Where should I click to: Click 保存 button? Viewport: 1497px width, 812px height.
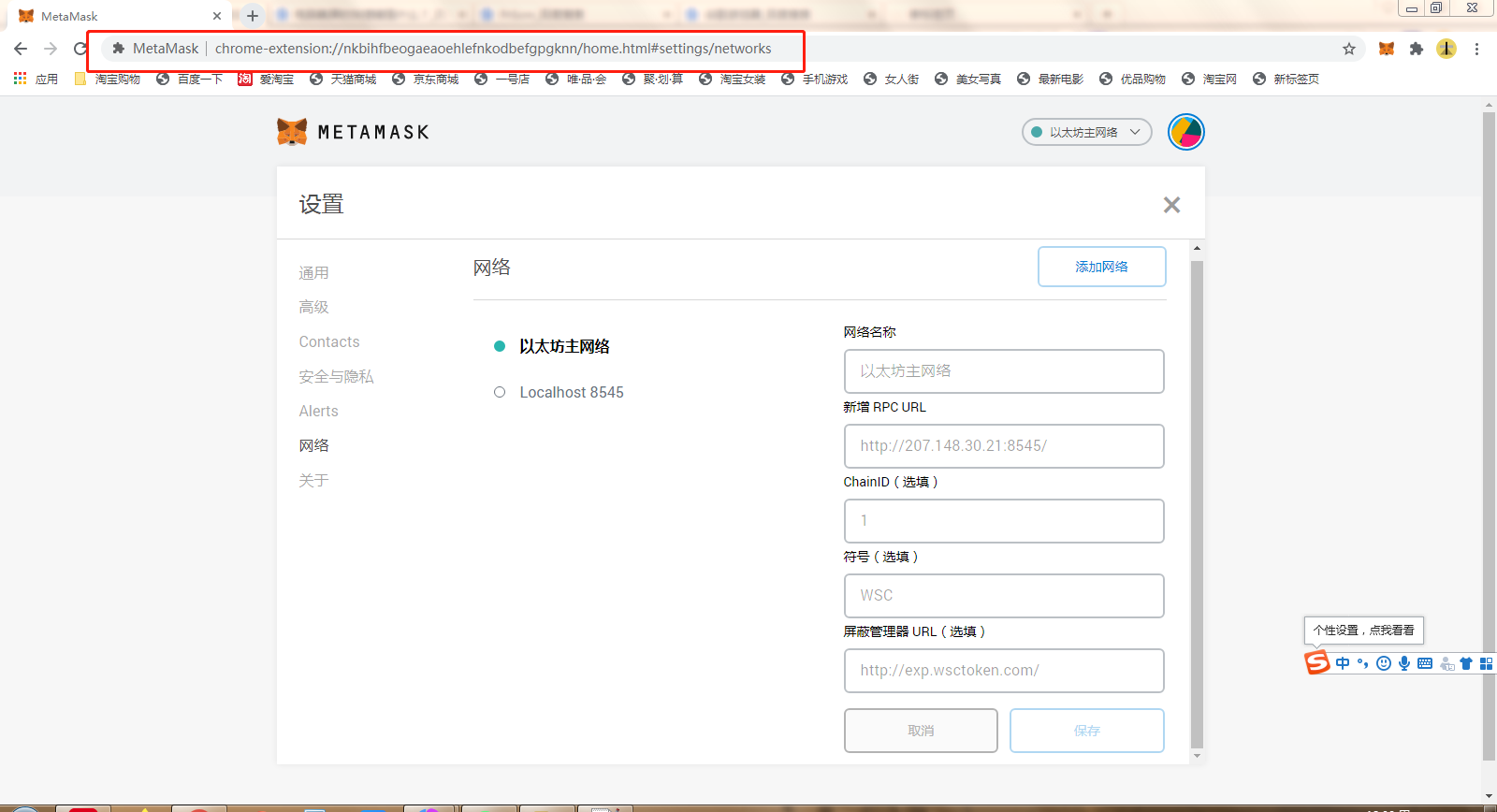click(x=1087, y=731)
